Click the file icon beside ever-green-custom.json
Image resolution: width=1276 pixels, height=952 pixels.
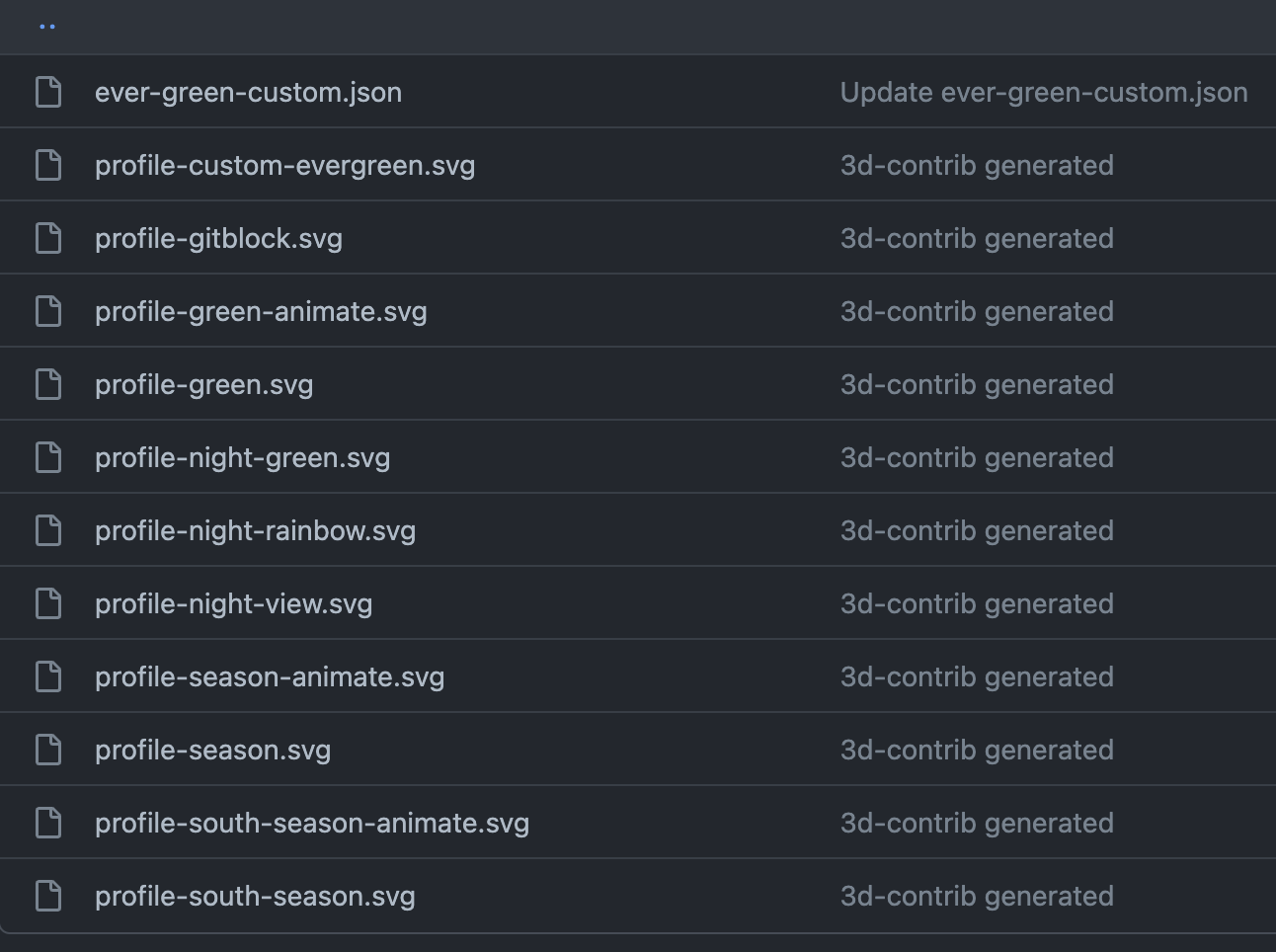[x=48, y=91]
